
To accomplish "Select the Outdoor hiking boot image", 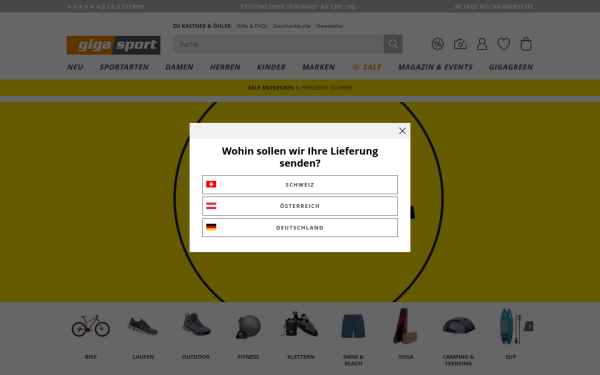I will point(196,324).
